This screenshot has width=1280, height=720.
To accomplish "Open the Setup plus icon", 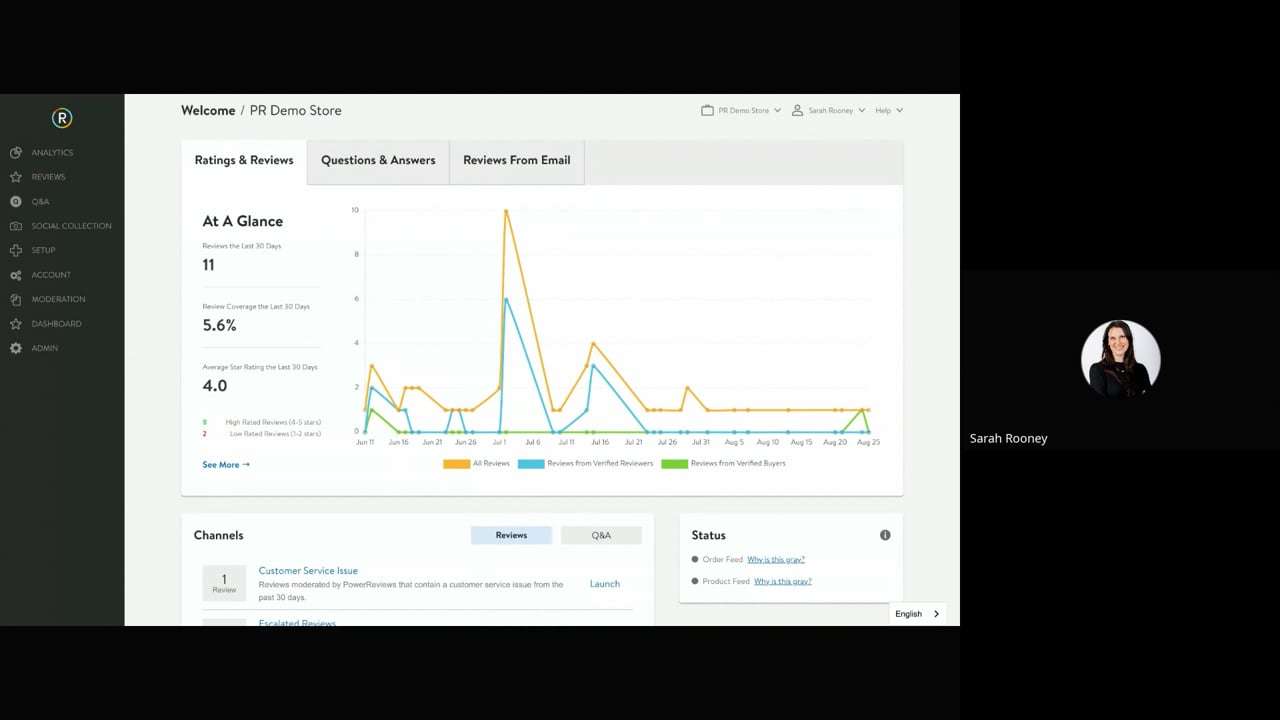I will [15, 250].
